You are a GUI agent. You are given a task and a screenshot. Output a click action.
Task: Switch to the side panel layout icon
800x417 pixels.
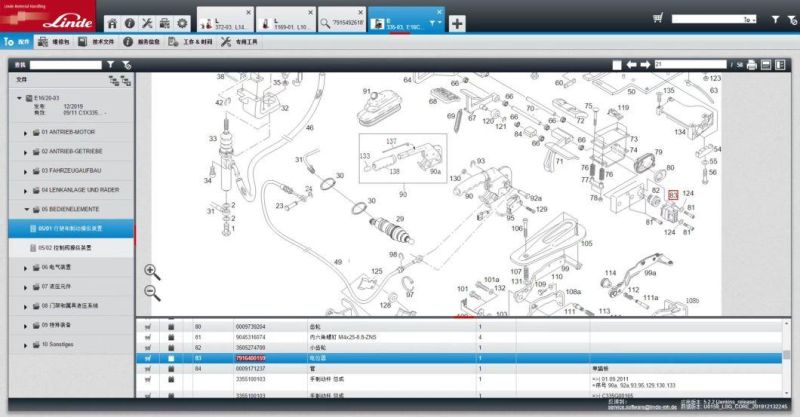pyautogui.click(x=780, y=65)
